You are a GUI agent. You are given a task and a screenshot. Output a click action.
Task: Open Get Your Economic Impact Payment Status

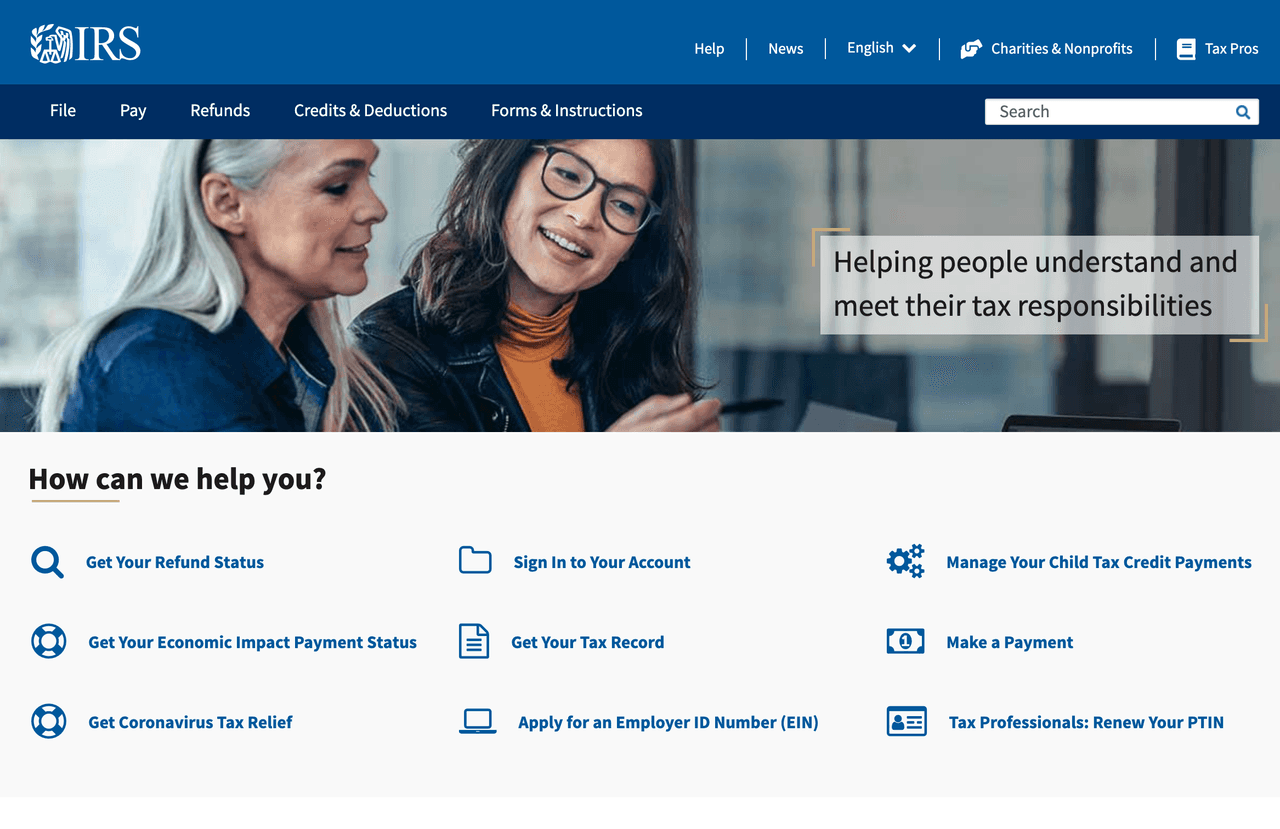tap(252, 642)
